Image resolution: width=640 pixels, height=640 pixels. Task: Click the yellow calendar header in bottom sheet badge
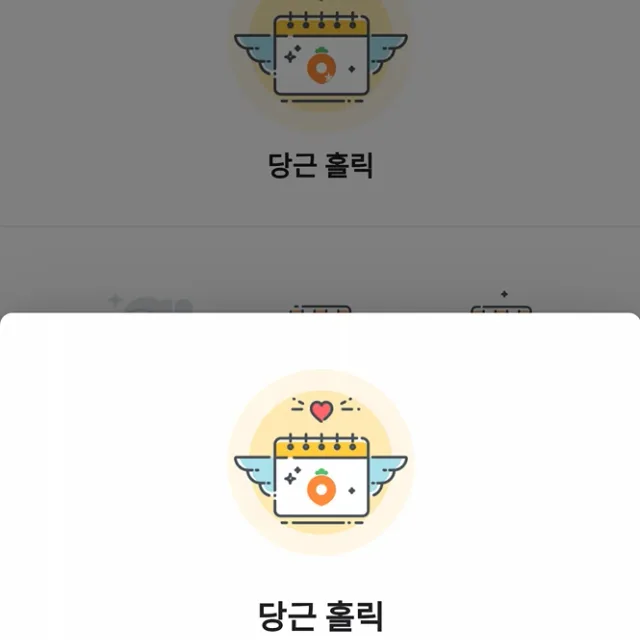point(322,448)
